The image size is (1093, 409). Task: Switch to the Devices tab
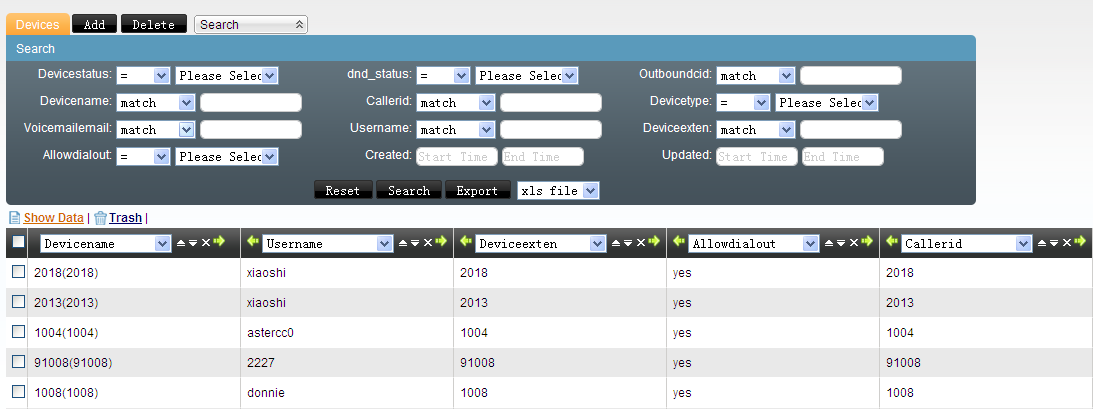click(x=38, y=24)
